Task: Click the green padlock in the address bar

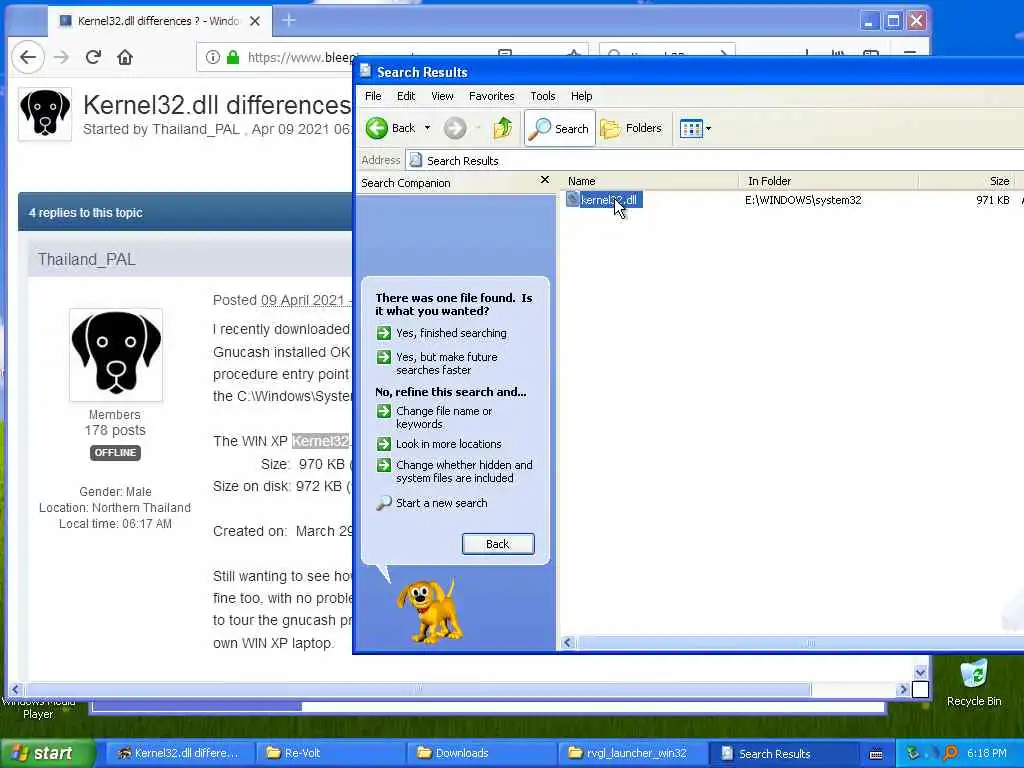Action: click(x=232, y=57)
